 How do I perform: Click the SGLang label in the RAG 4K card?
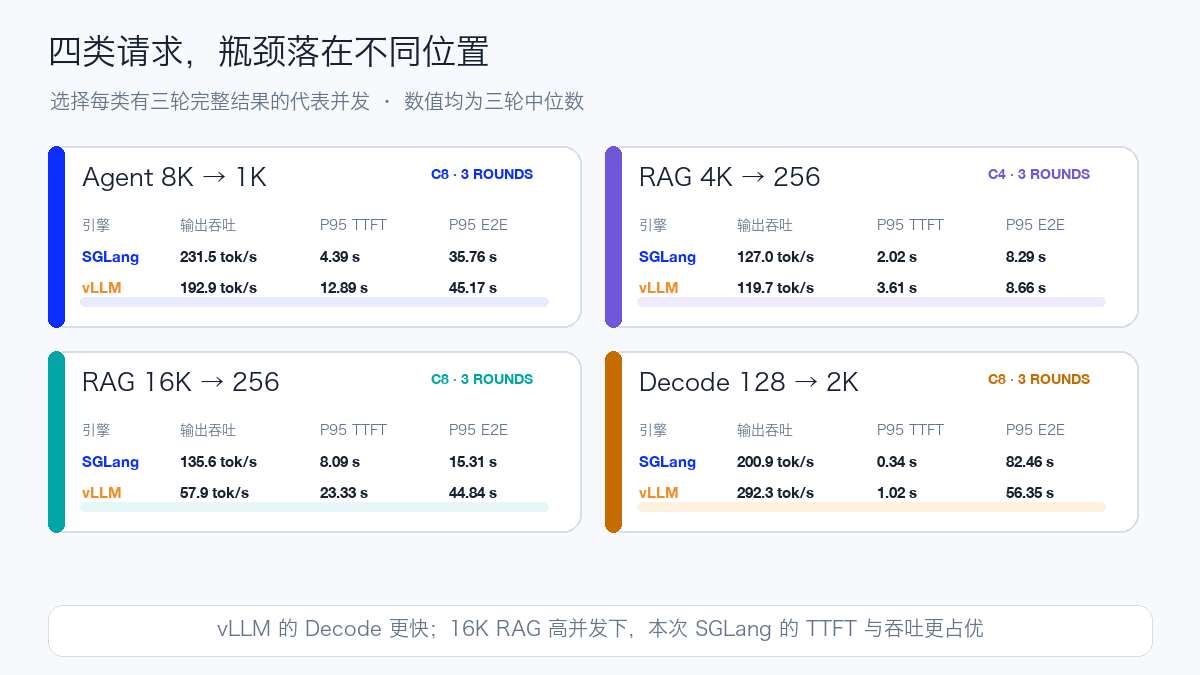coord(667,257)
